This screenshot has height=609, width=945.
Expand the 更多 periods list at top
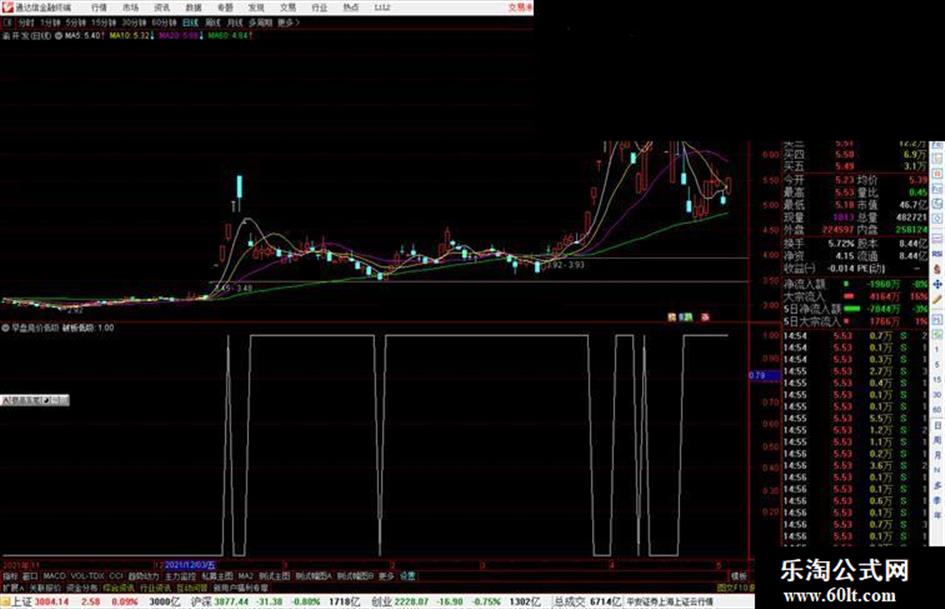[288, 22]
